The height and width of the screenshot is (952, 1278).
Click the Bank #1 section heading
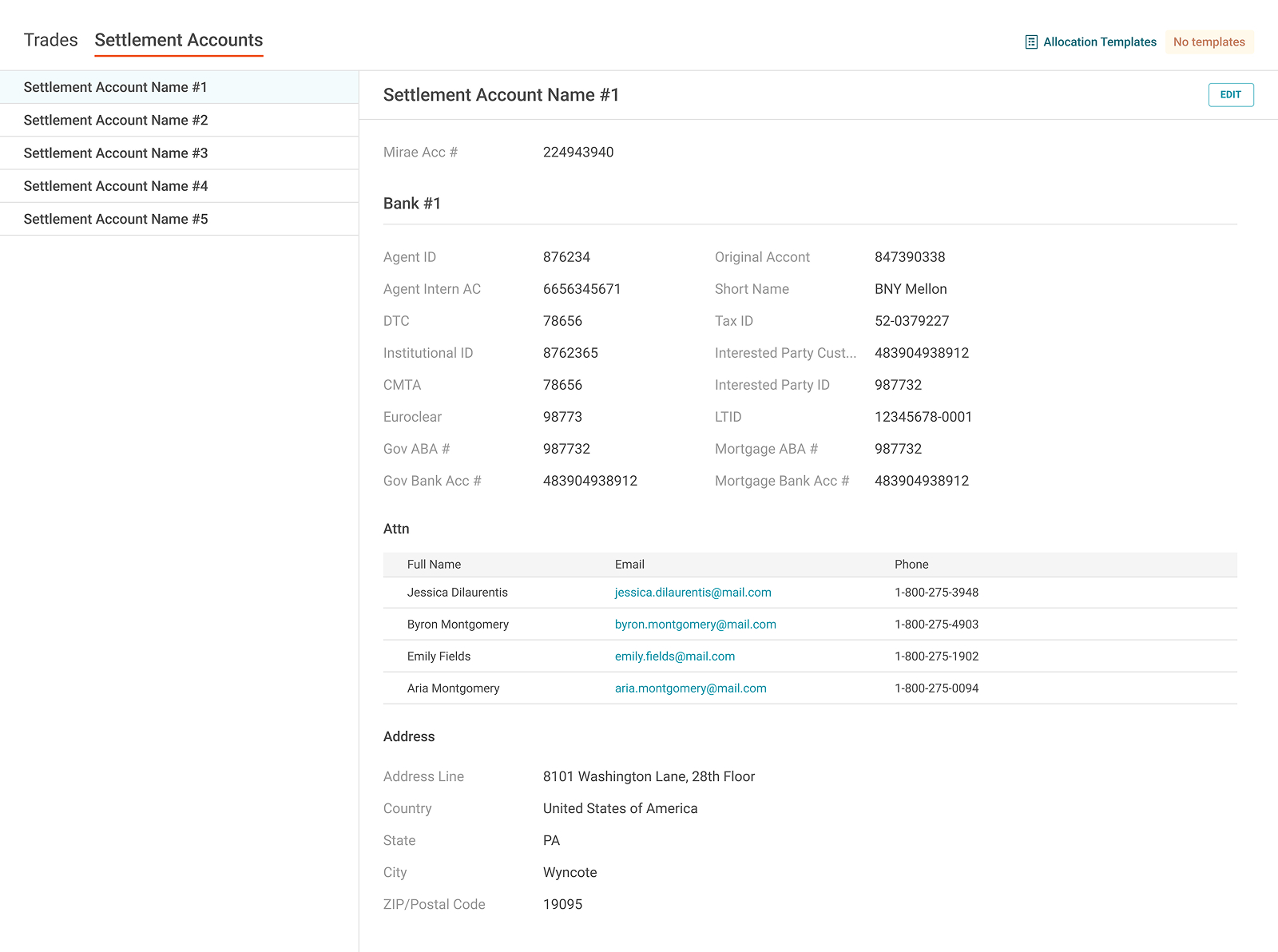(412, 204)
